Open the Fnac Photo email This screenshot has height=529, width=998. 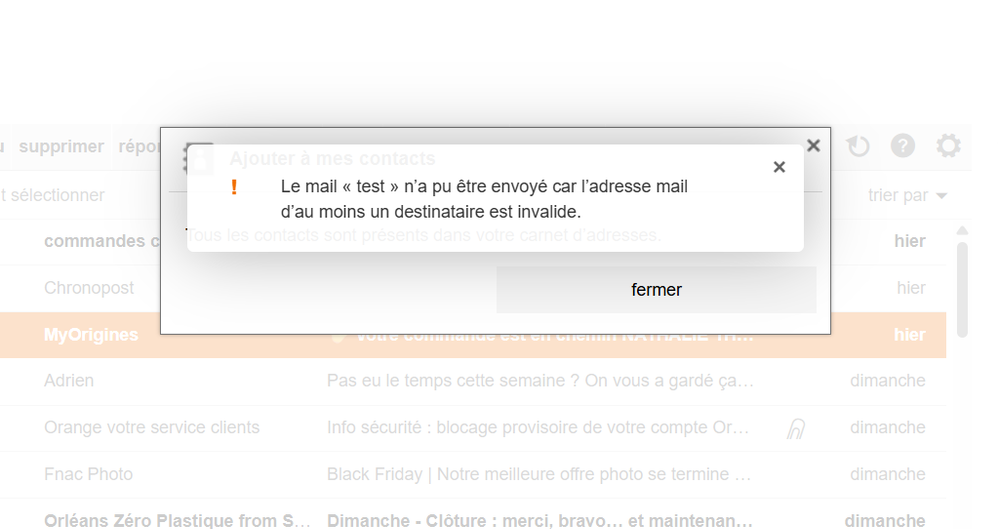tap(473, 474)
